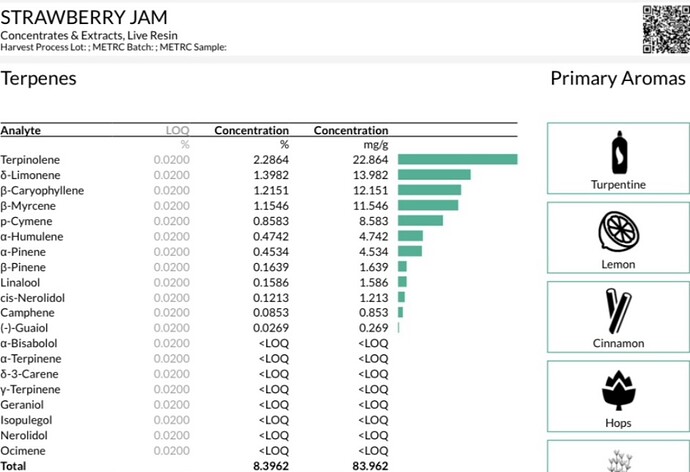Click the α-Bisabolol analyte name

pyautogui.click(x=29, y=344)
